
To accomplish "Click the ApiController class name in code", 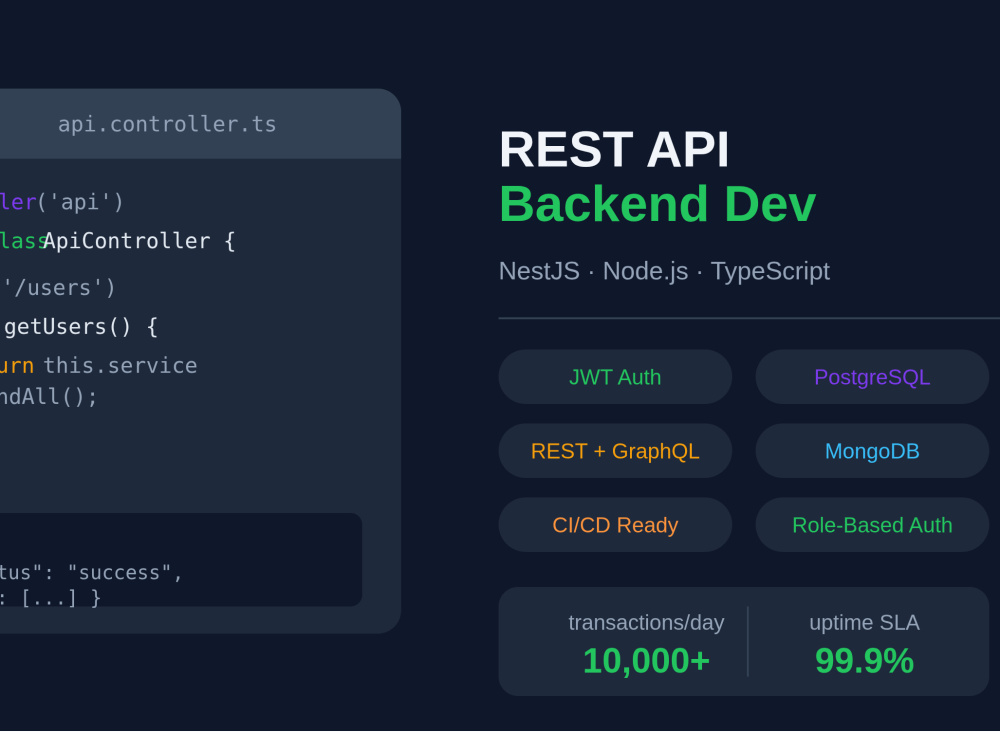I will point(126,241).
